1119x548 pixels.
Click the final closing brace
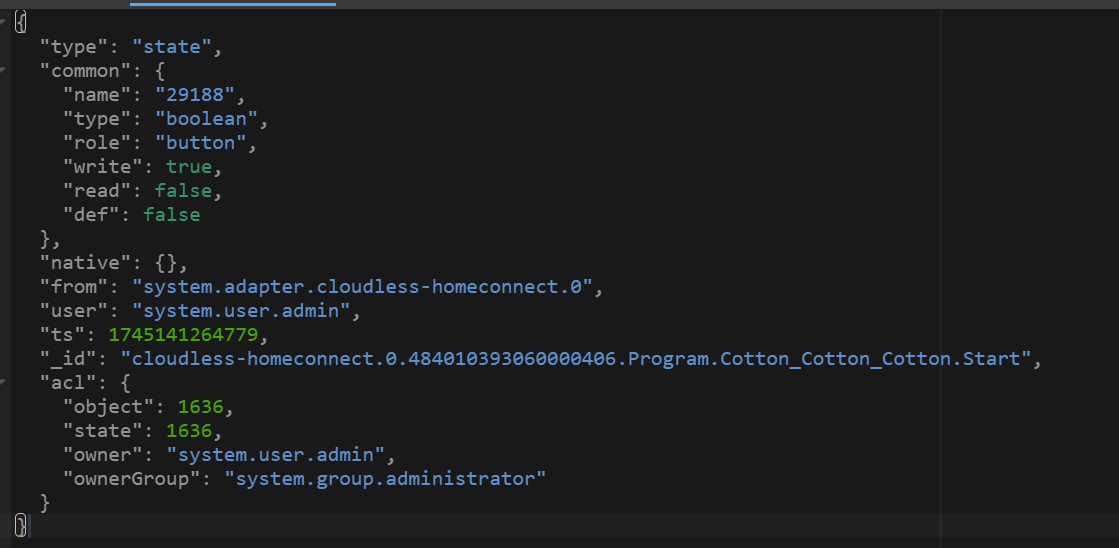coord(21,524)
